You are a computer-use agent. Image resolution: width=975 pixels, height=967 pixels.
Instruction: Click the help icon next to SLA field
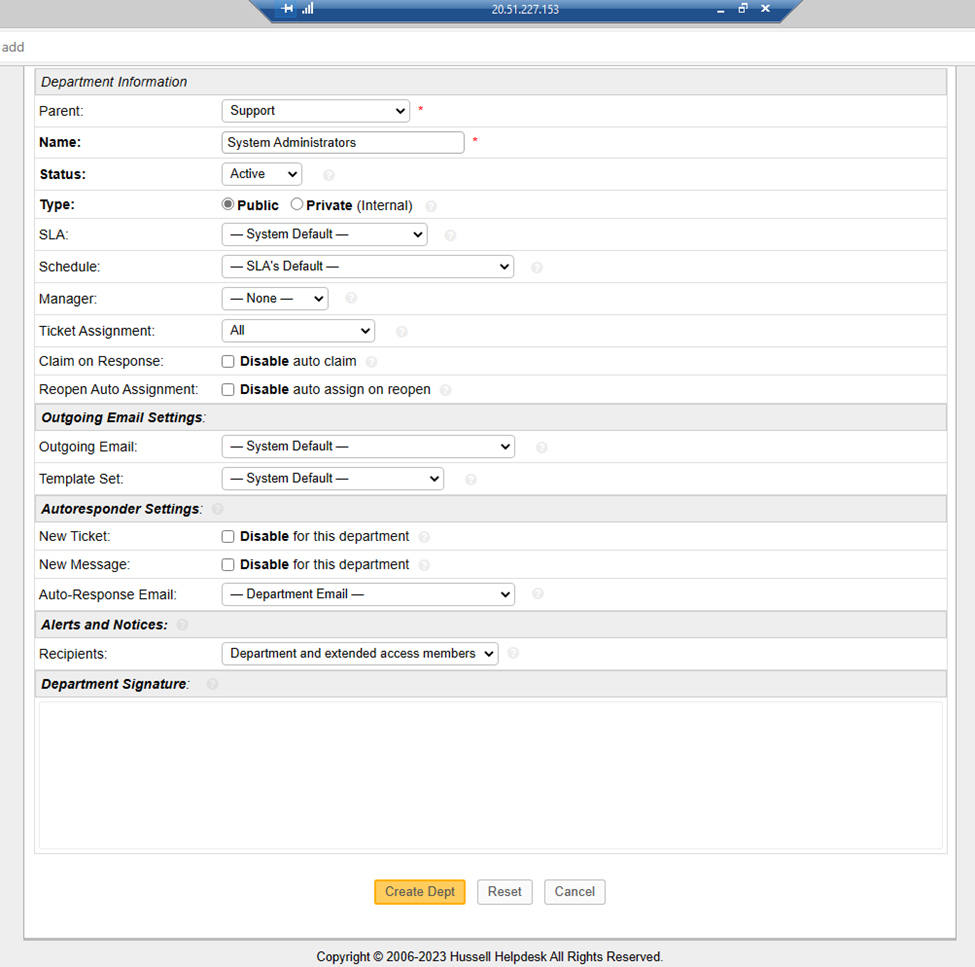click(x=450, y=234)
